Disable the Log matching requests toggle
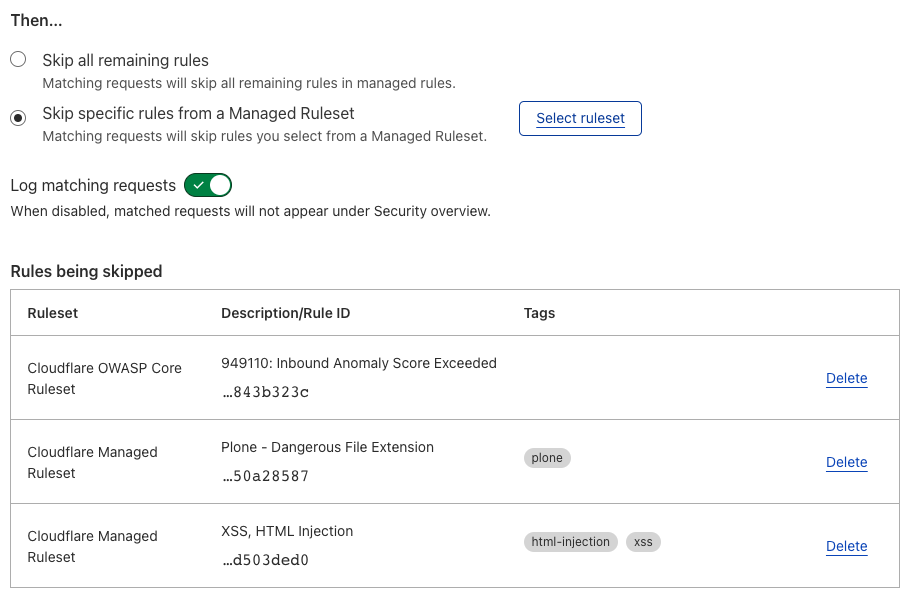Viewport: 911px width, 614px height. [208, 185]
